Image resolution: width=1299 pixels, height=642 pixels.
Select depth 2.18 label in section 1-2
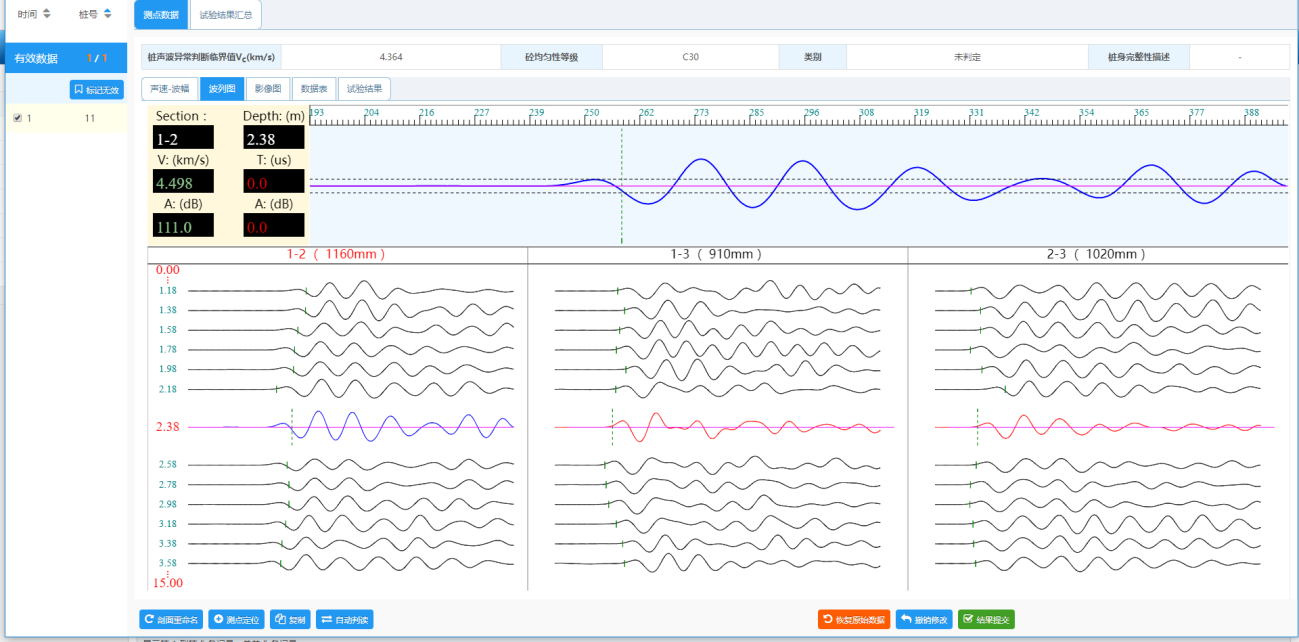[167, 389]
